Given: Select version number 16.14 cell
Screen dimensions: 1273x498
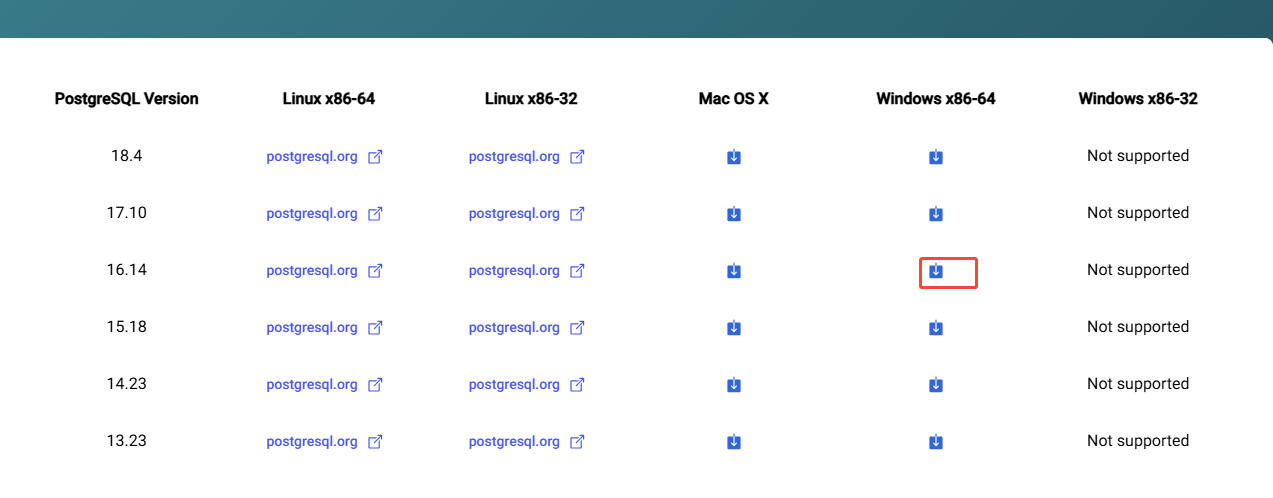Looking at the screenshot, I should click(x=127, y=270).
